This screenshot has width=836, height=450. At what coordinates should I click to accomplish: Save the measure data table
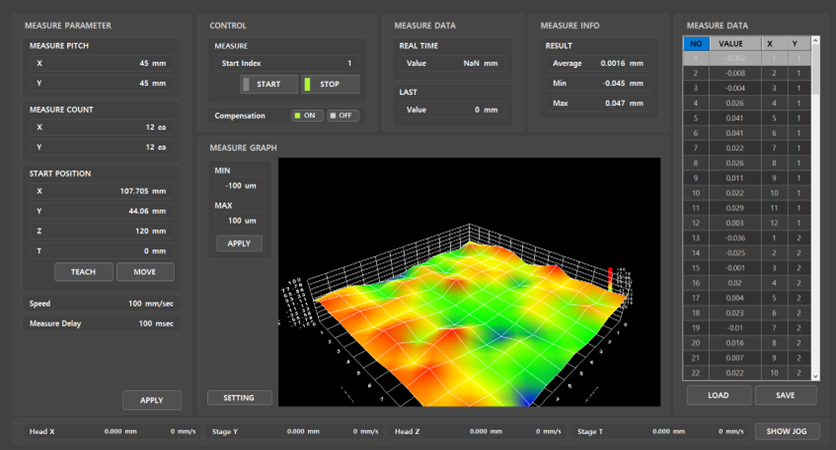(786, 395)
